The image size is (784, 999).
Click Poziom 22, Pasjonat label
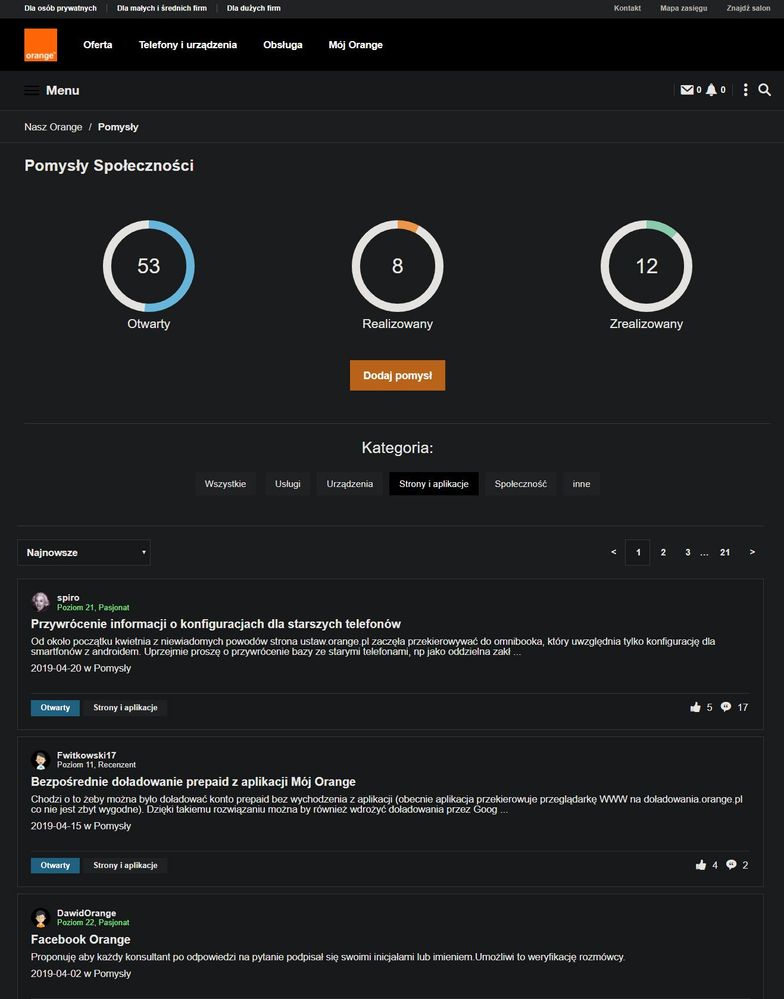93,923
